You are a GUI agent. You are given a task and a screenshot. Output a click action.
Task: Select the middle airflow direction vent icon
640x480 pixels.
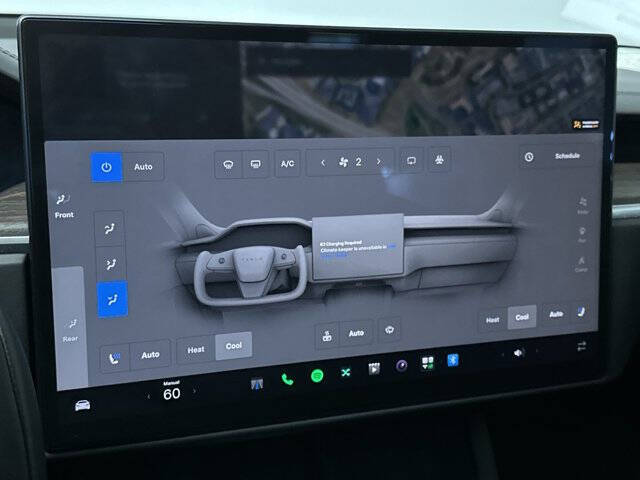tap(111, 264)
